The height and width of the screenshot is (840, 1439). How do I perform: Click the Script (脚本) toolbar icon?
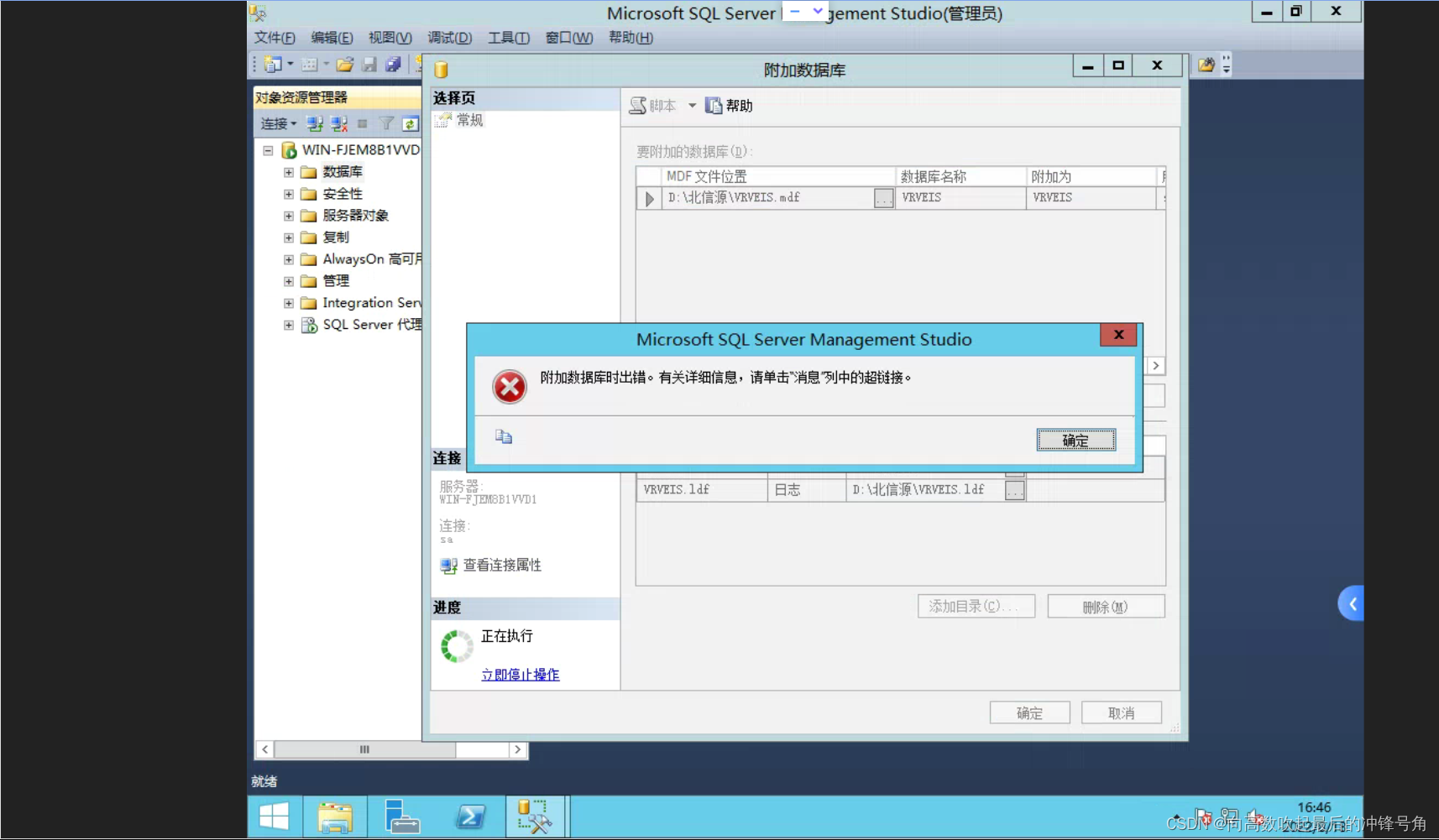(638, 106)
